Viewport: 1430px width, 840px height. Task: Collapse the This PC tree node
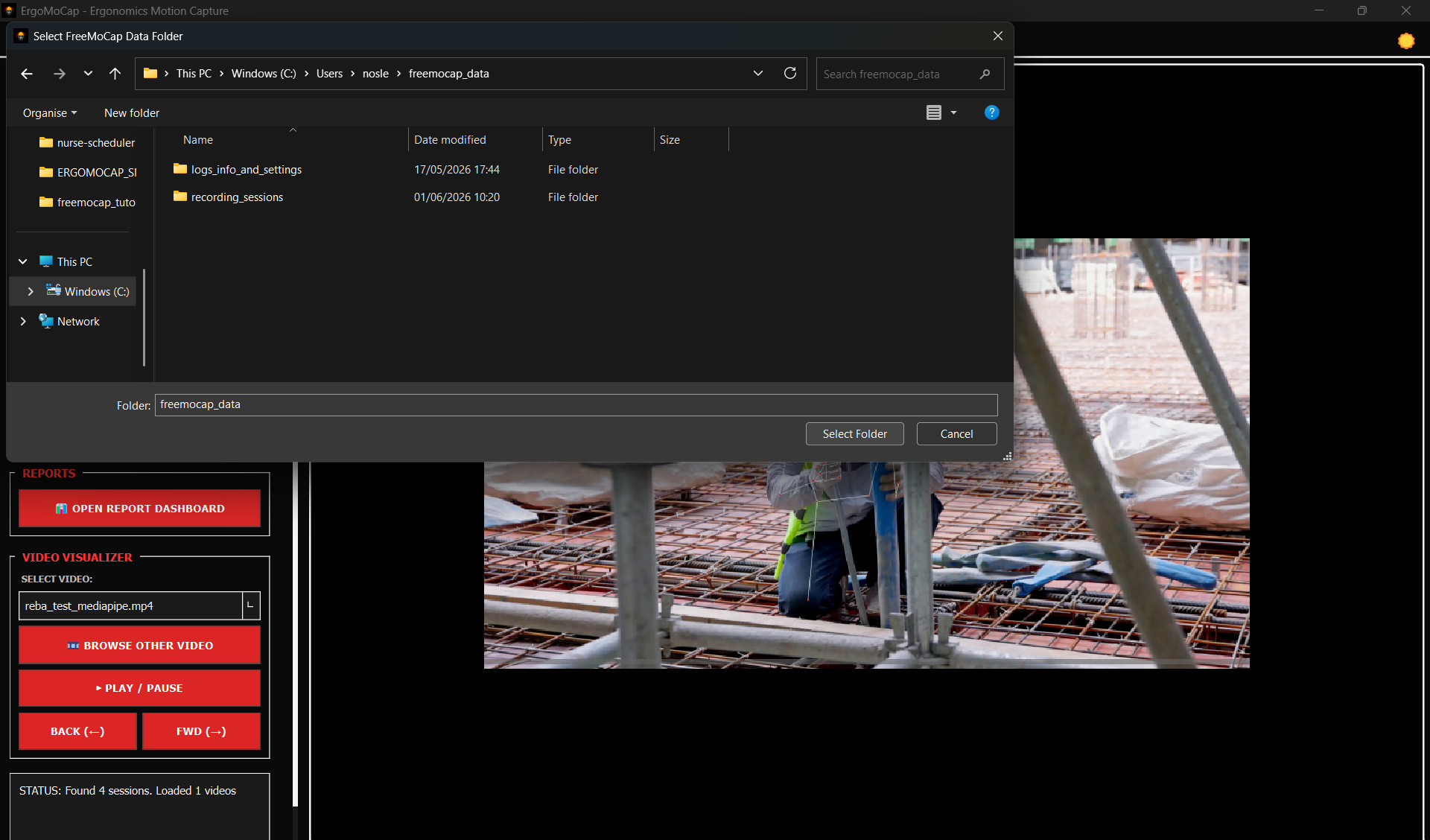23,262
